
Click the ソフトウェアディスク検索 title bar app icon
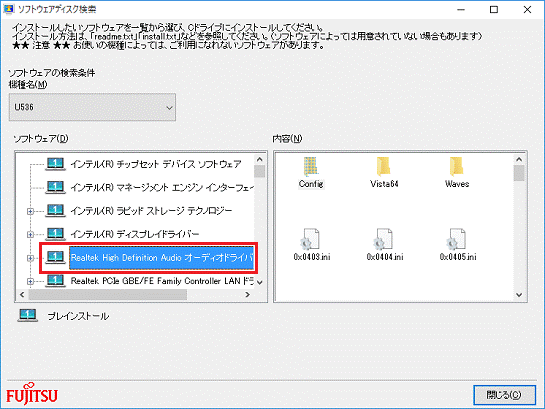coord(8,9)
